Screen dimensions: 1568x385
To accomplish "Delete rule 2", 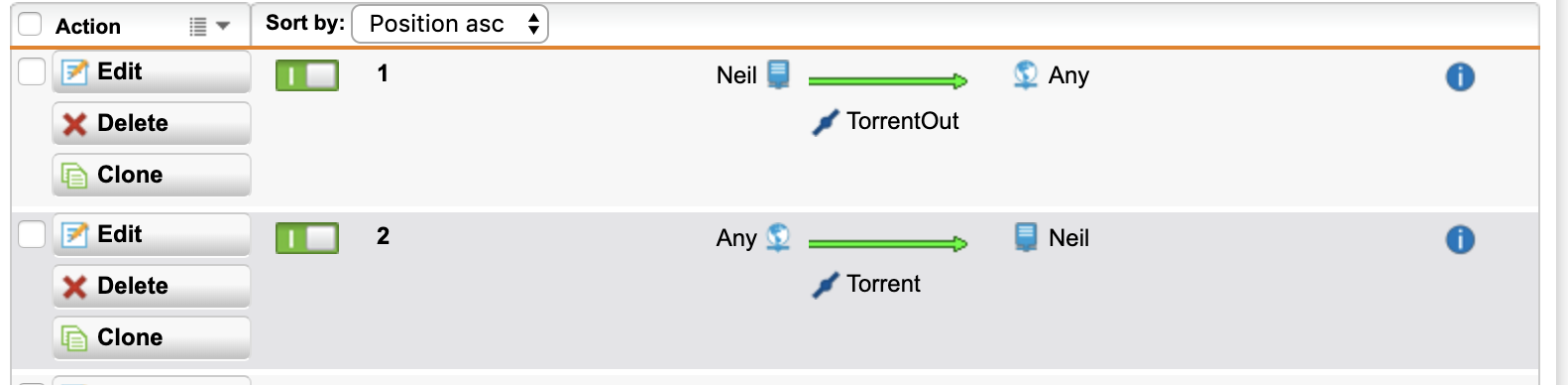I will click(152, 286).
